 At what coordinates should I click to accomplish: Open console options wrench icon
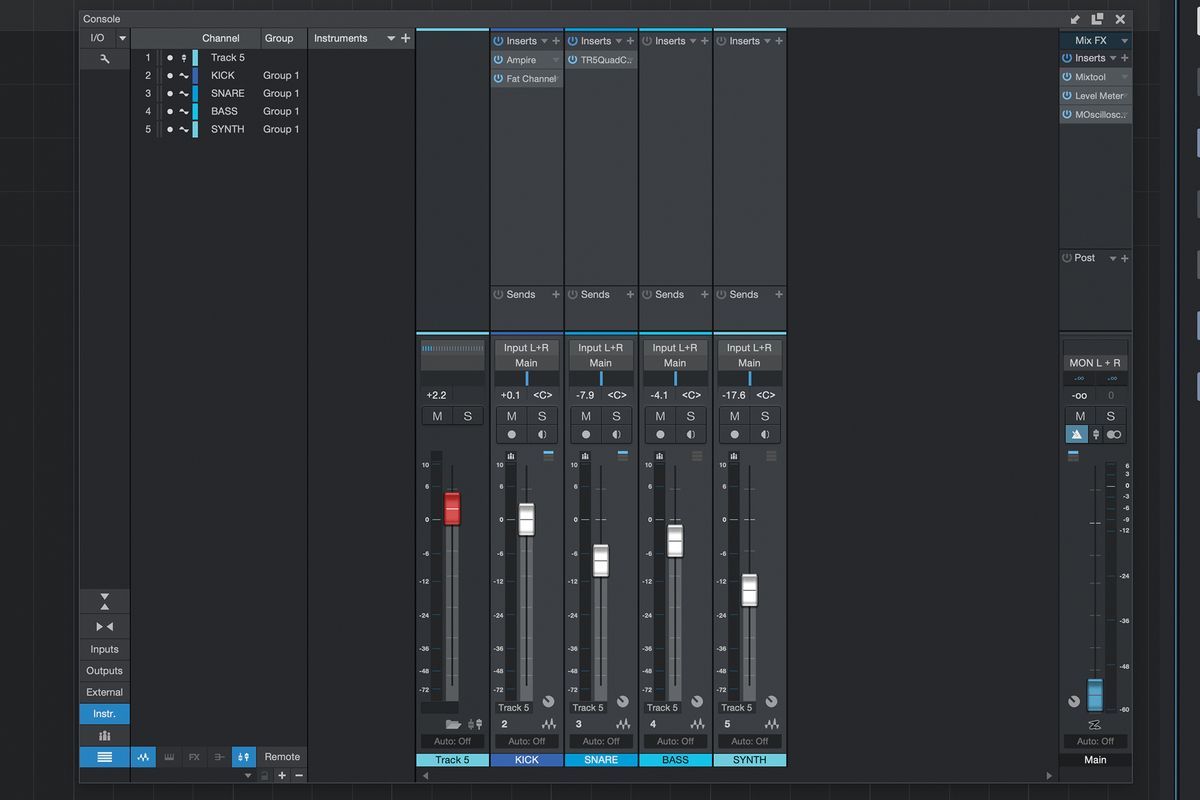pos(104,59)
